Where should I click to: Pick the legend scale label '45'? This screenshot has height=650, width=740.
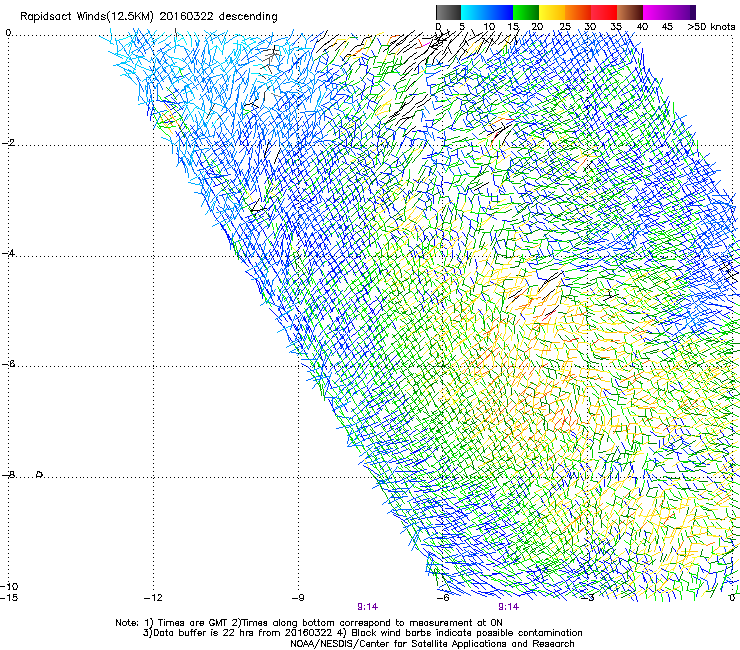[x=667, y=27]
